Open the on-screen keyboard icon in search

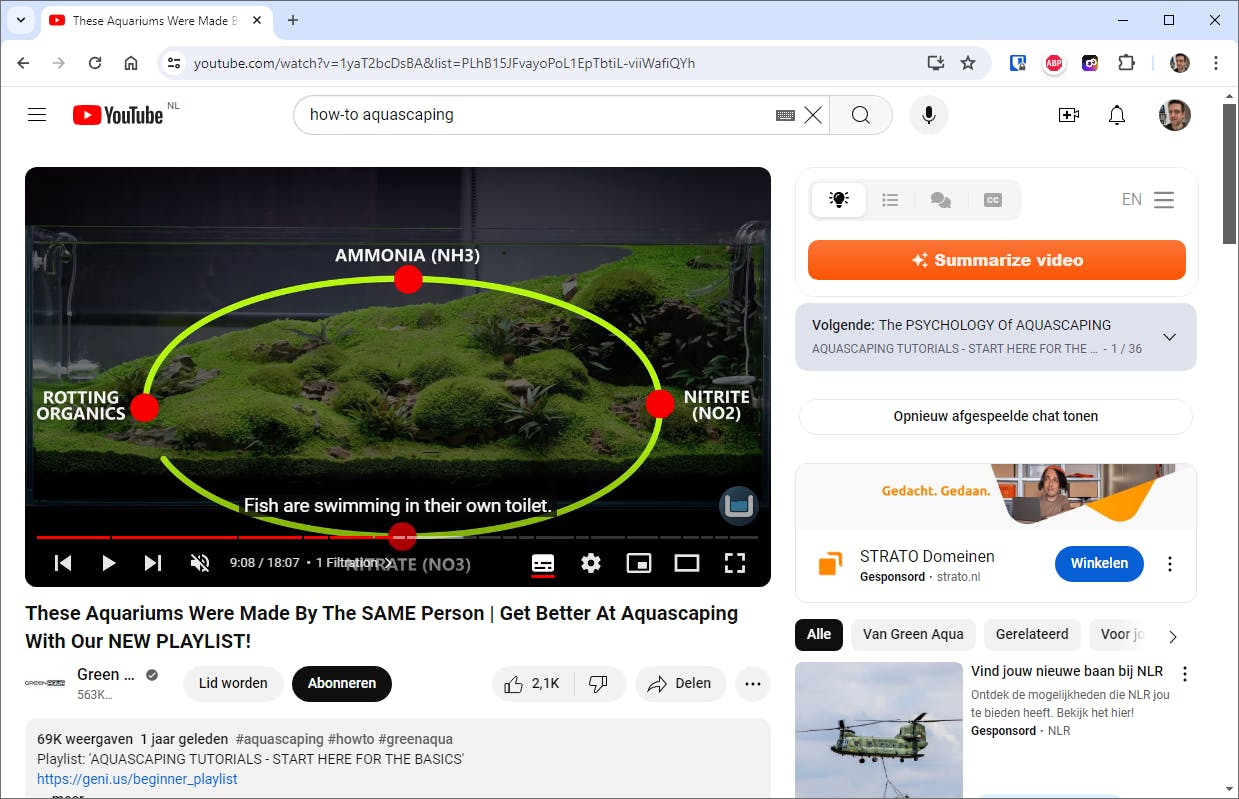[x=786, y=116]
